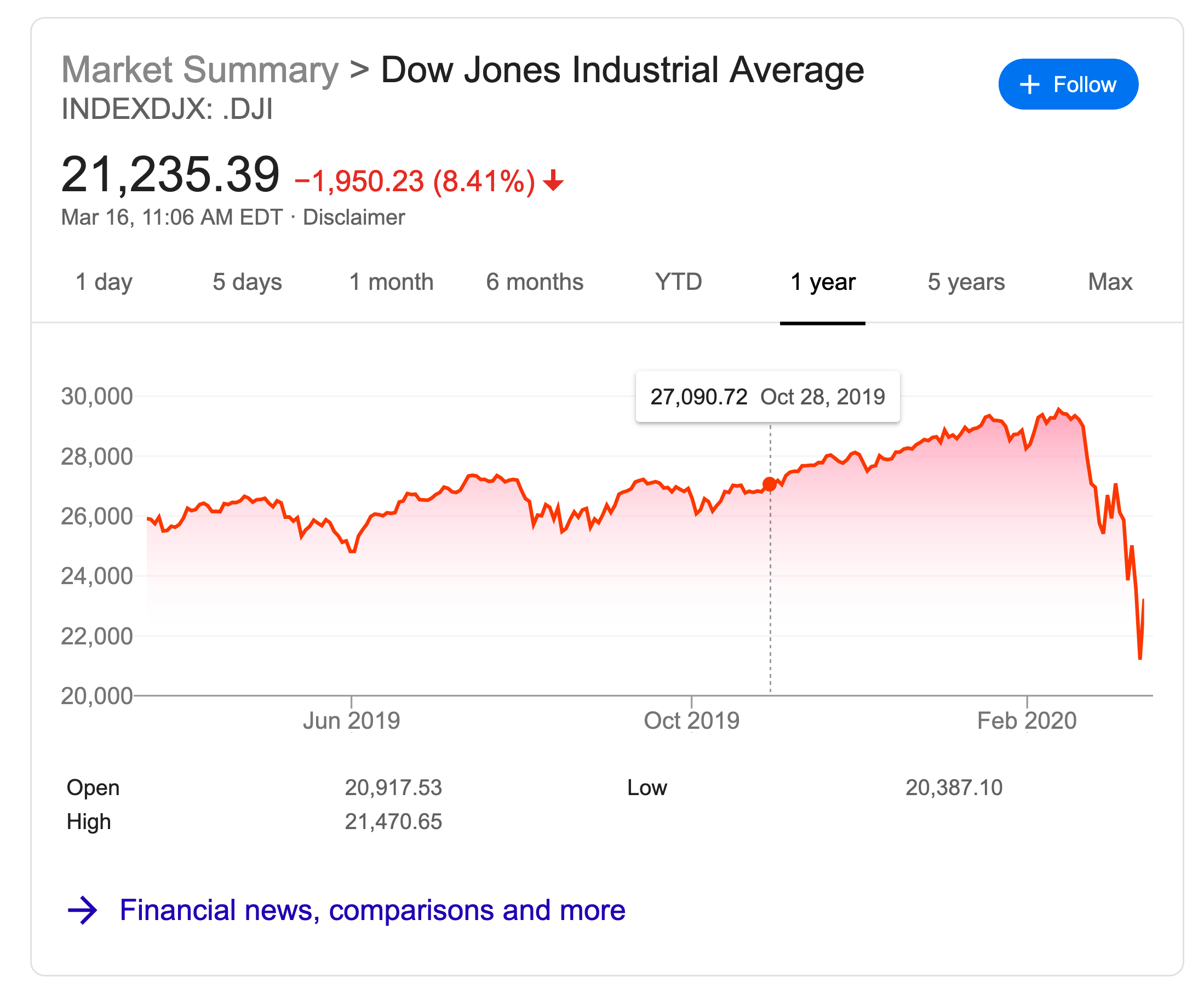Show the 1 month chart
1204x994 pixels.
click(391, 282)
